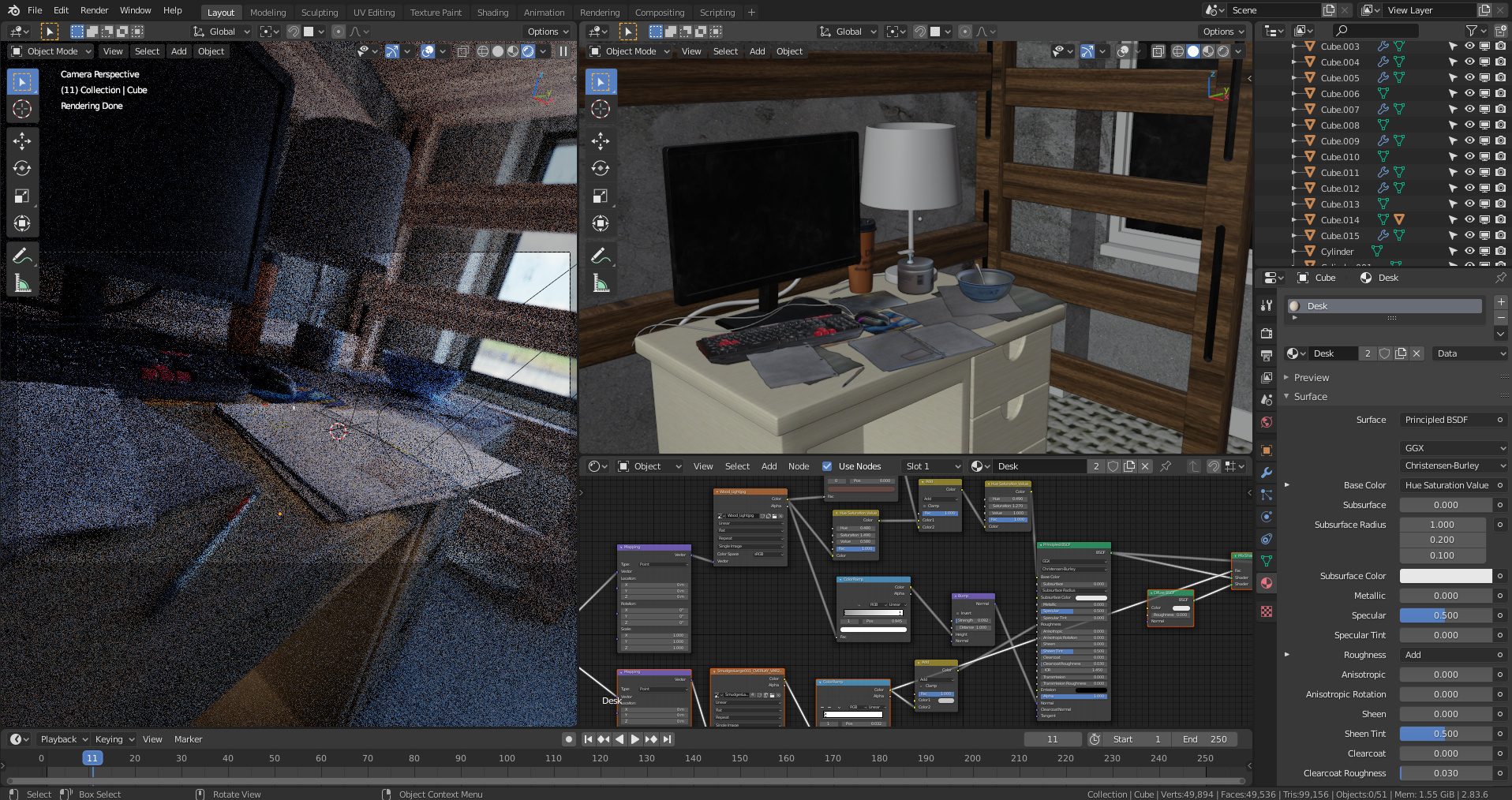
Task: Select the Rotate tool in right viewport
Action: pos(601,169)
